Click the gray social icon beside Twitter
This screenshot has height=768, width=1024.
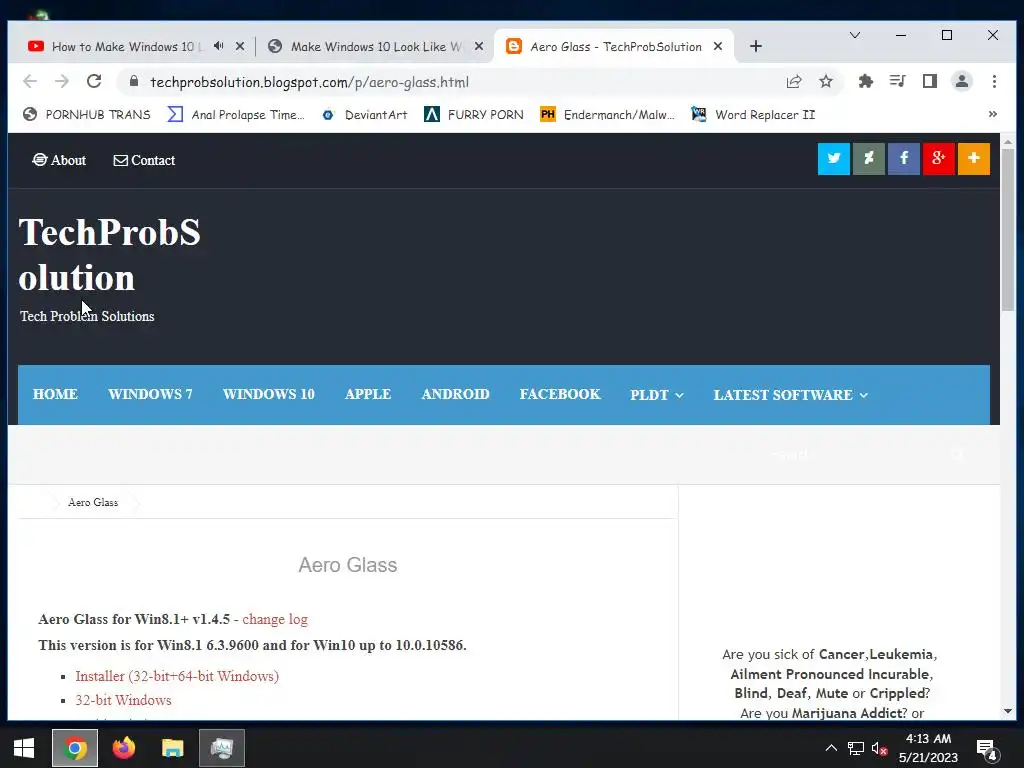click(x=869, y=159)
